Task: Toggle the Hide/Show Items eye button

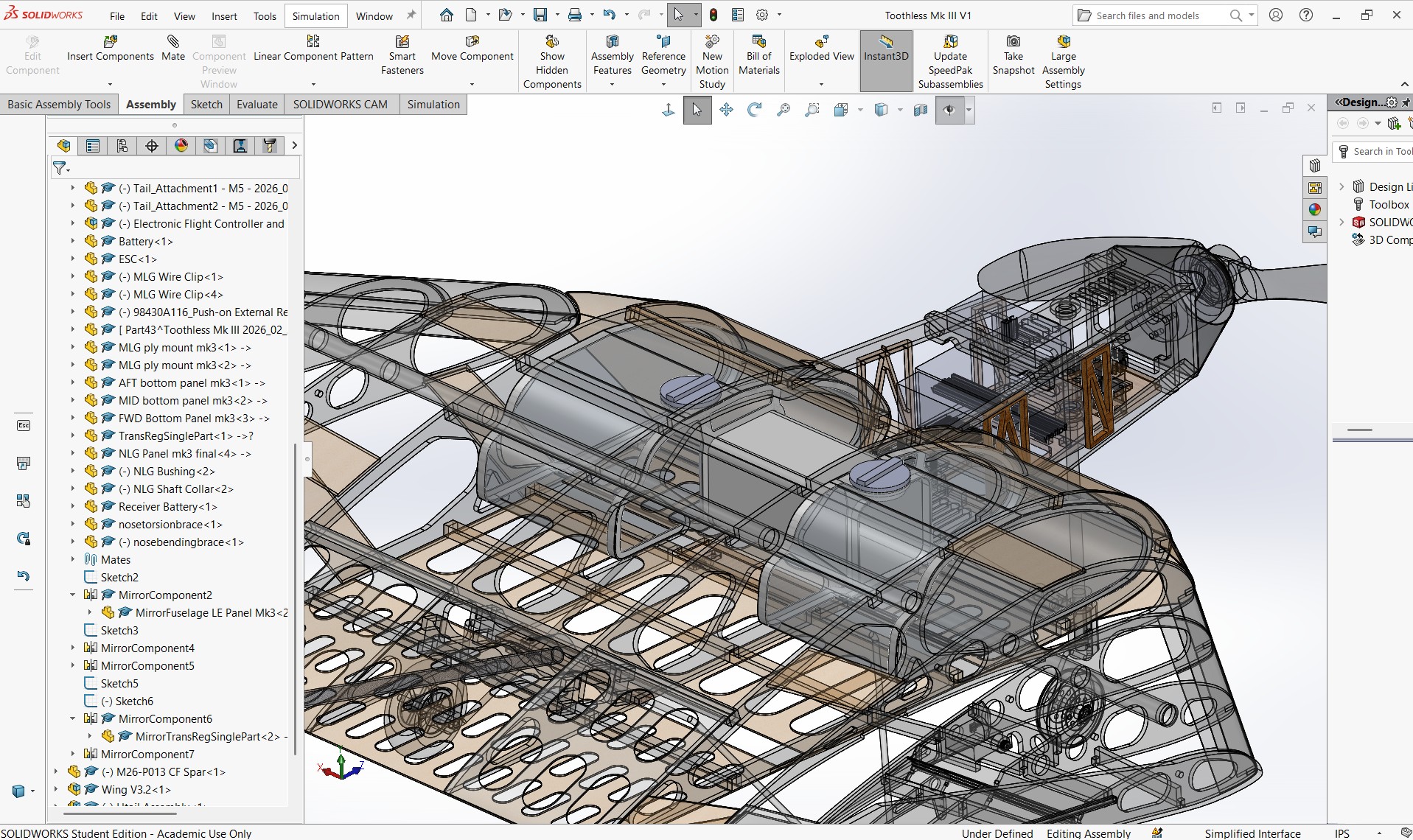Action: pyautogui.click(x=949, y=110)
